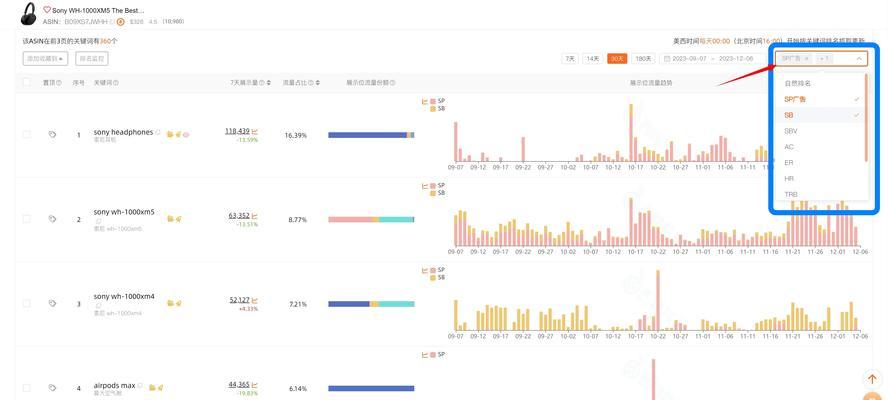Select the AC option in the dropdown list
The width and height of the screenshot is (888, 400).
(x=820, y=147)
